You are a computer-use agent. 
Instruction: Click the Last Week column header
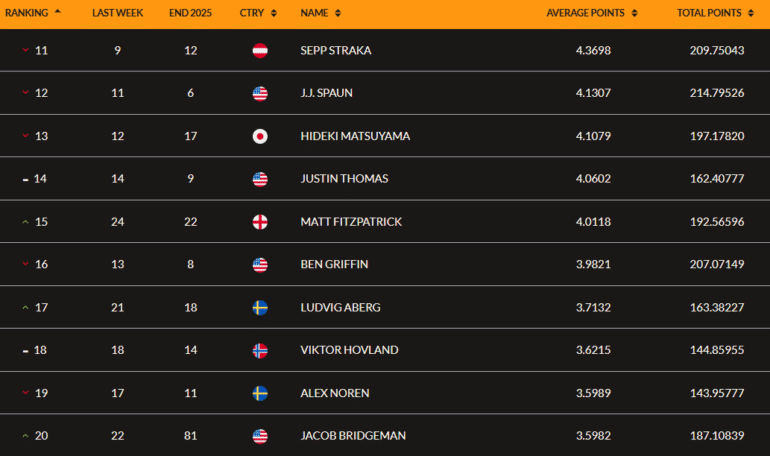pyautogui.click(x=117, y=13)
